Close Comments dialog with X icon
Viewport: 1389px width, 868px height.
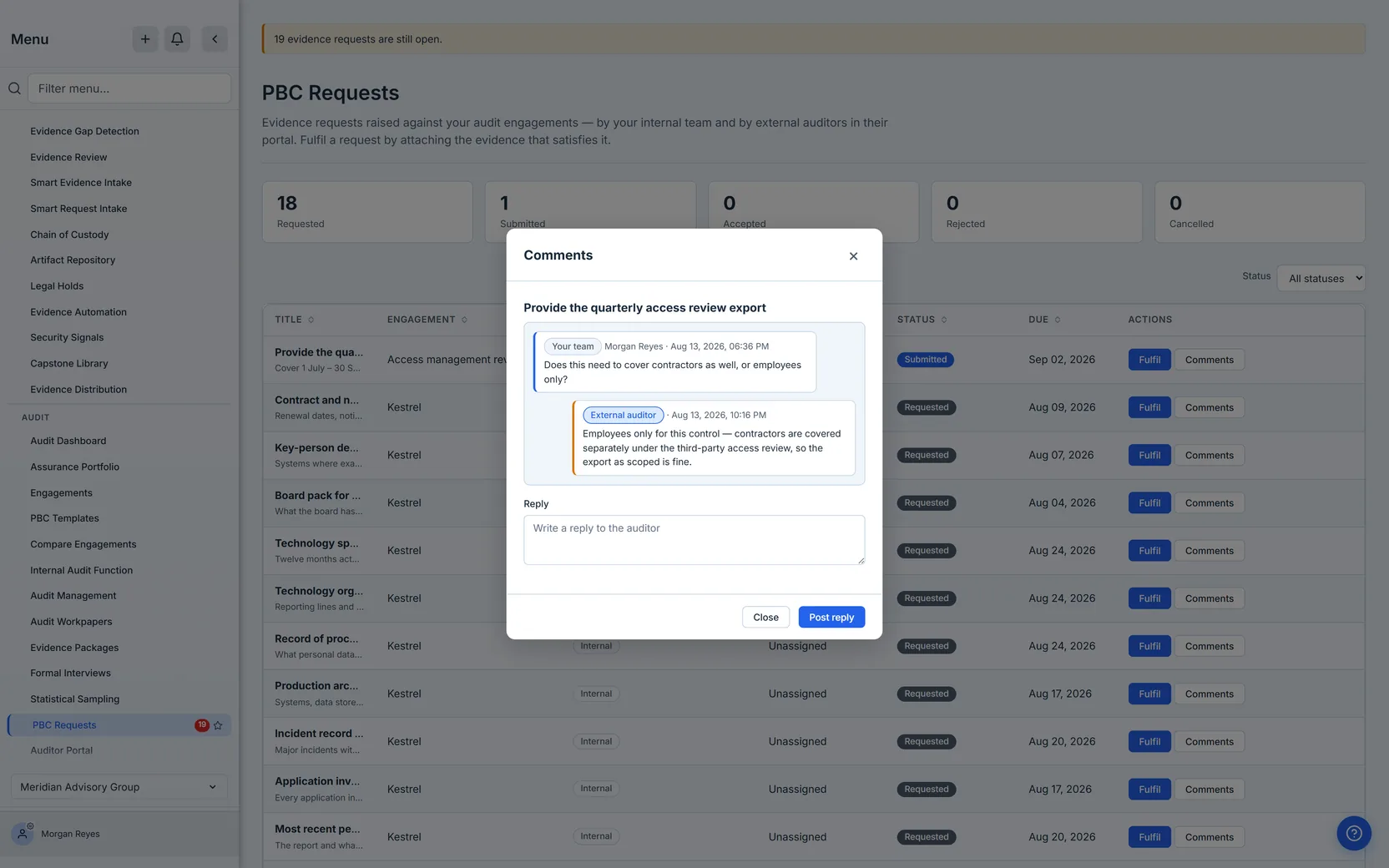pyautogui.click(x=853, y=256)
